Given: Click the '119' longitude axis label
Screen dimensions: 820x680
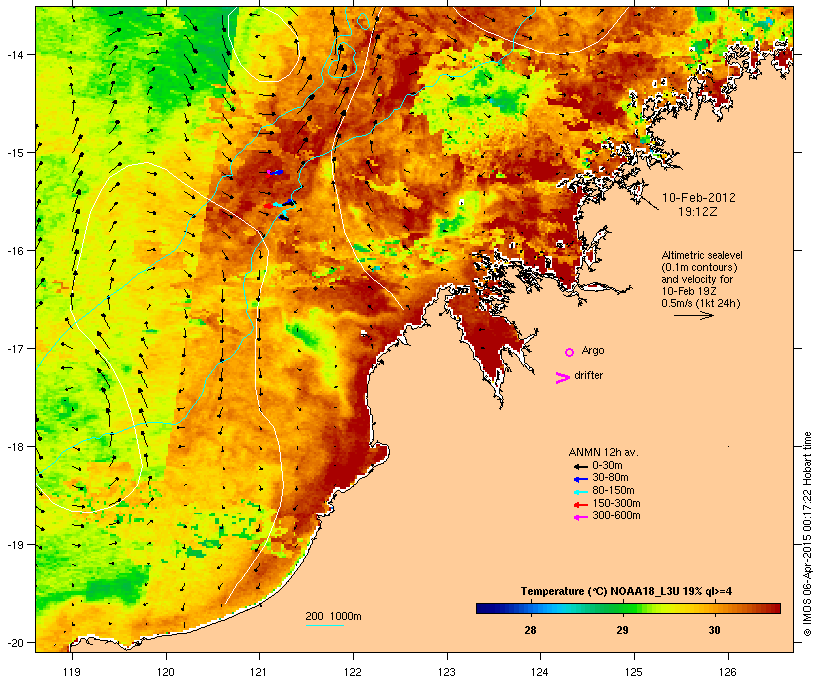Looking at the screenshot, I should pyautogui.click(x=72, y=672).
